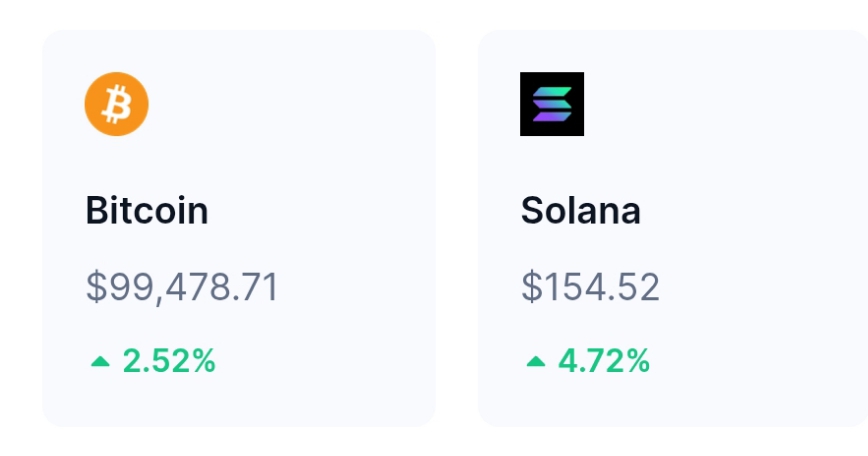Select the Solana name heading

[581, 210]
